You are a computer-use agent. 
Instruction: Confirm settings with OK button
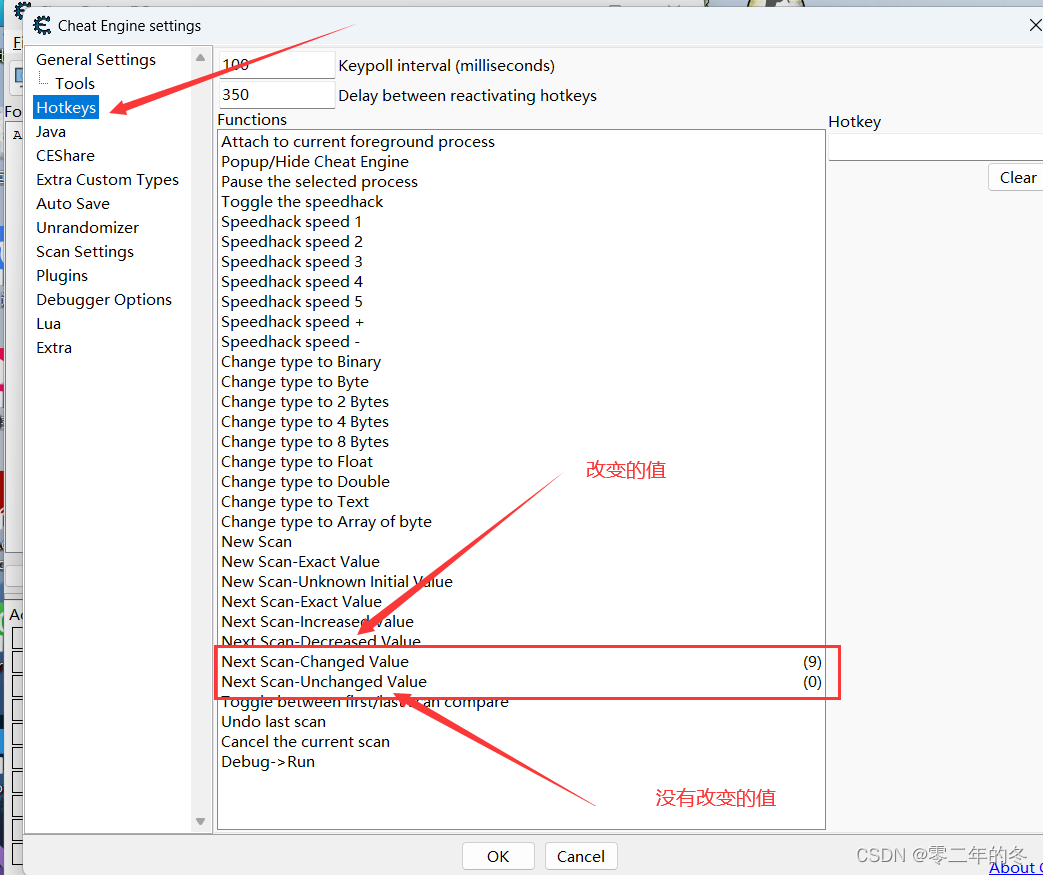tap(498, 856)
